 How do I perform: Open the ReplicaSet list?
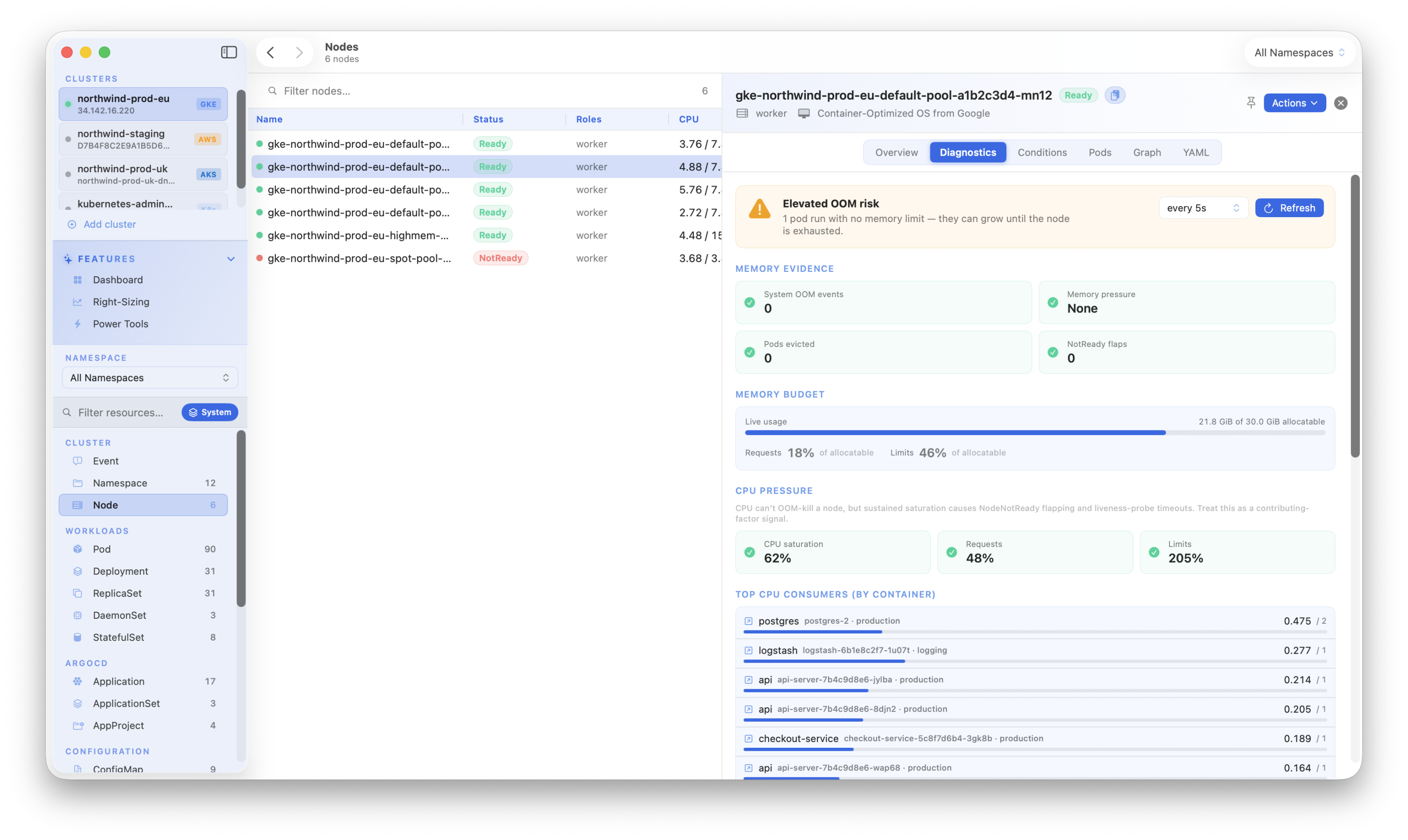pyautogui.click(x=143, y=593)
